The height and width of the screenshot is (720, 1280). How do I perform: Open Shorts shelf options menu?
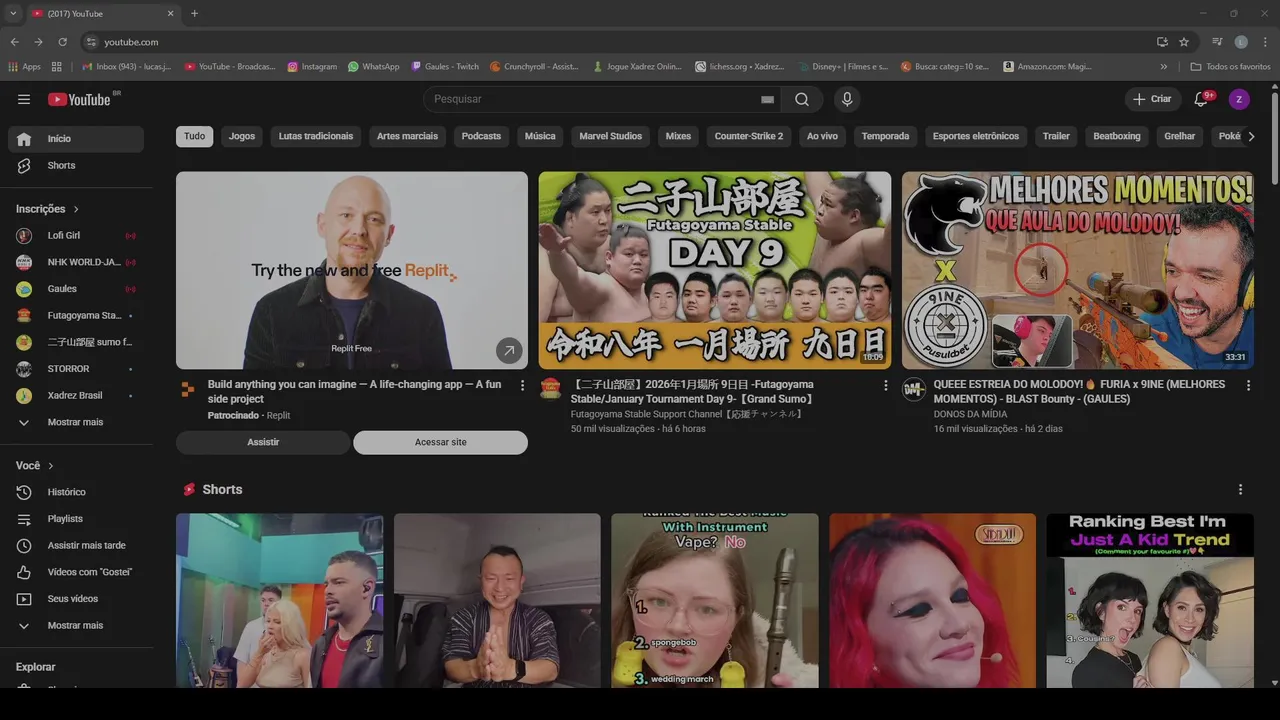click(1240, 490)
